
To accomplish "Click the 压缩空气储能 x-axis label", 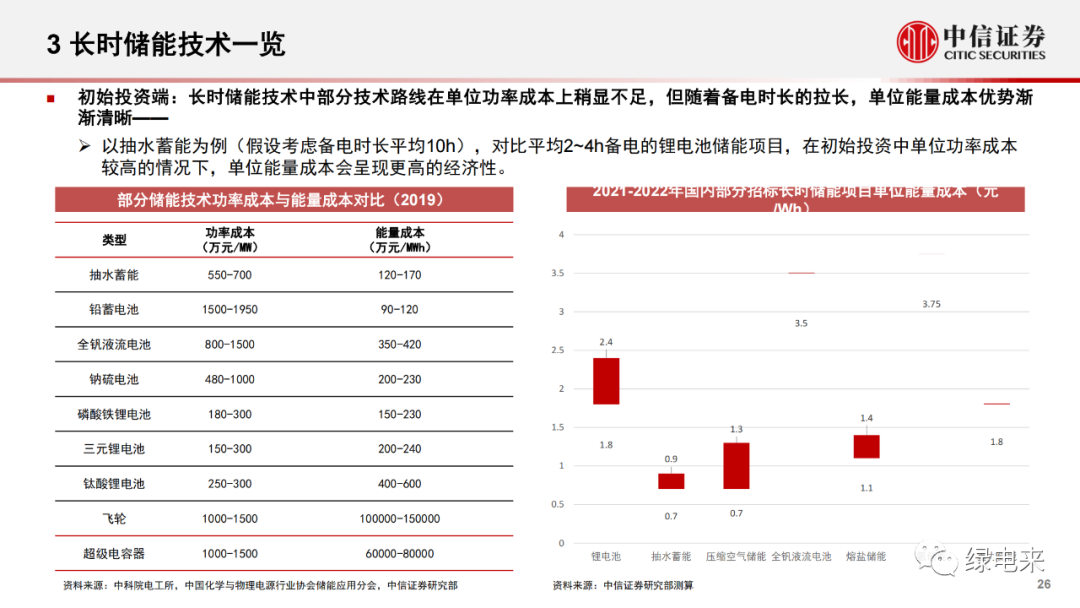I will coord(736,556).
